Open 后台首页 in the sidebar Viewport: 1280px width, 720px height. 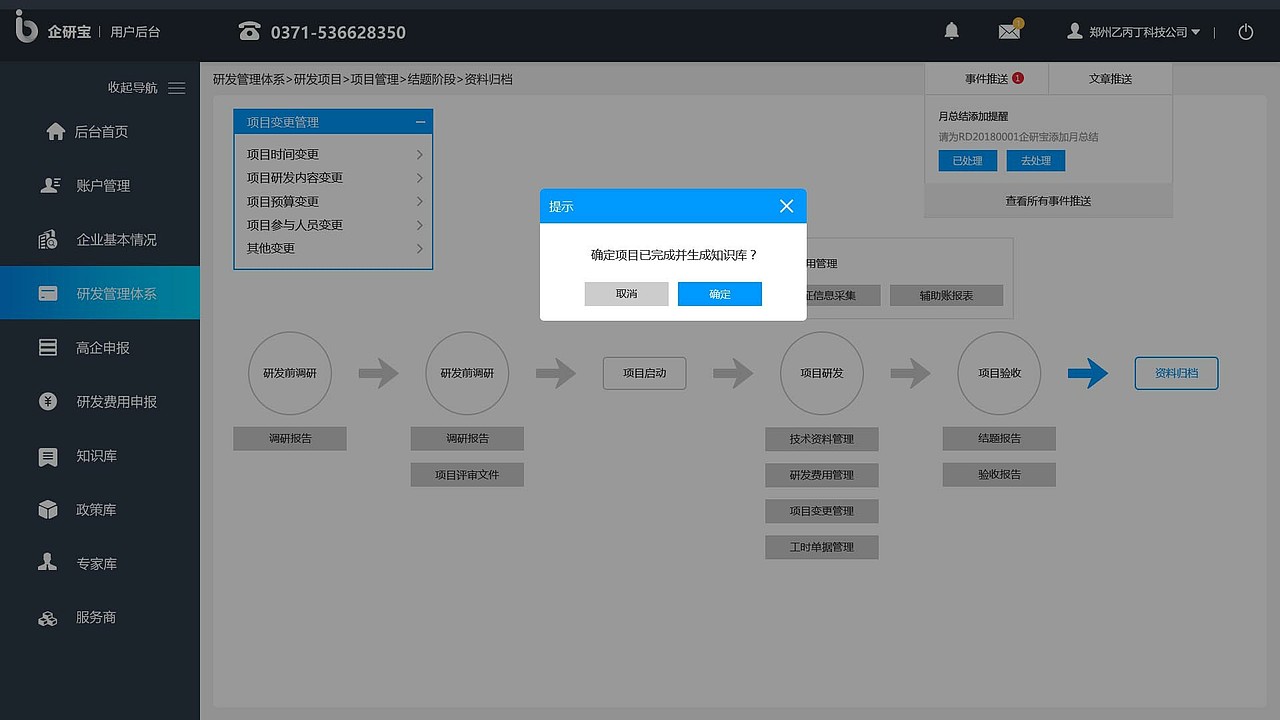coord(100,131)
